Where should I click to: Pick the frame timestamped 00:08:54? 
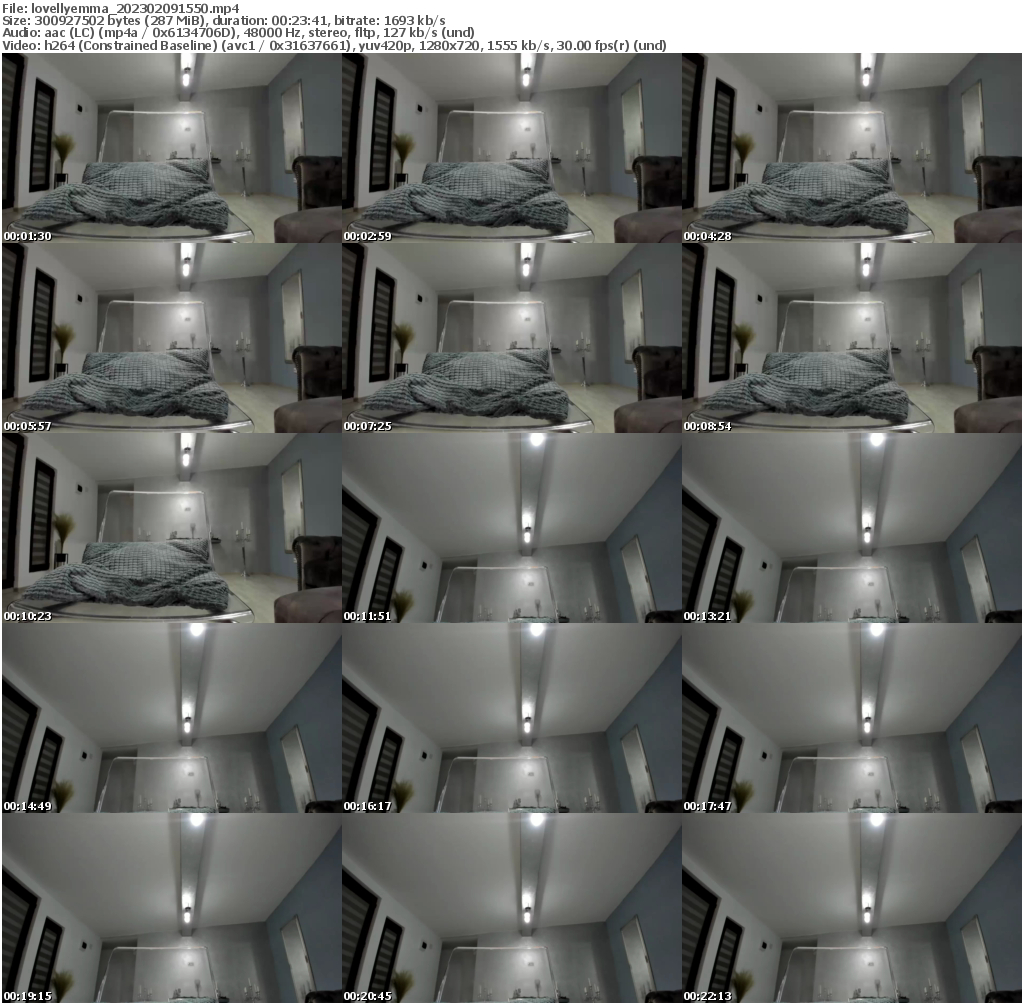(851, 338)
